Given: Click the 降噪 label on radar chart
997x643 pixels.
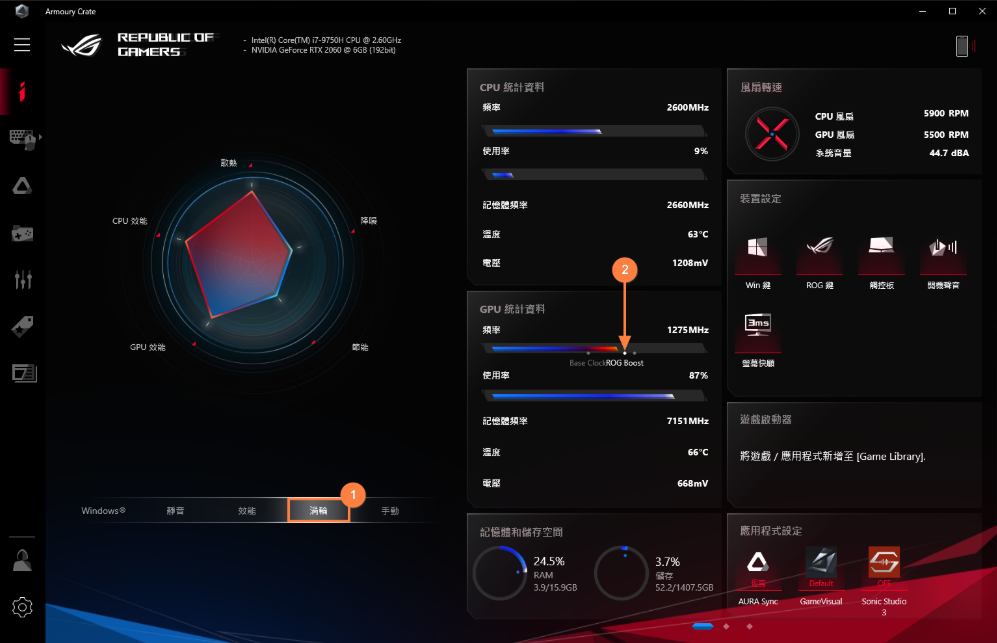Looking at the screenshot, I should point(369,221).
